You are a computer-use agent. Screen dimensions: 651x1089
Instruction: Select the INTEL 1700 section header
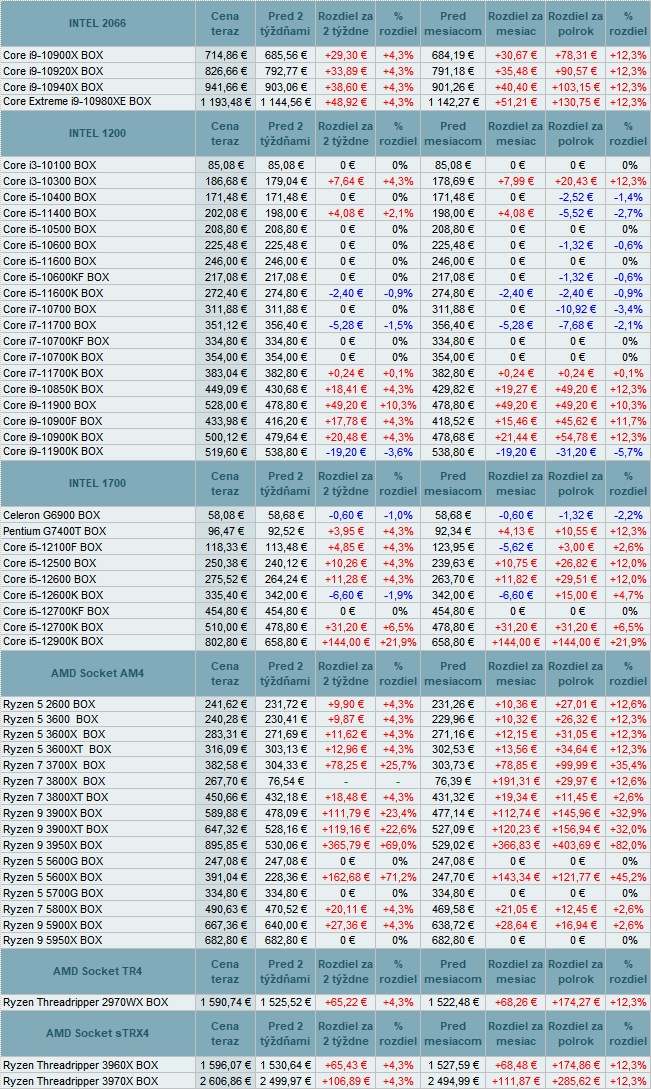point(97,483)
